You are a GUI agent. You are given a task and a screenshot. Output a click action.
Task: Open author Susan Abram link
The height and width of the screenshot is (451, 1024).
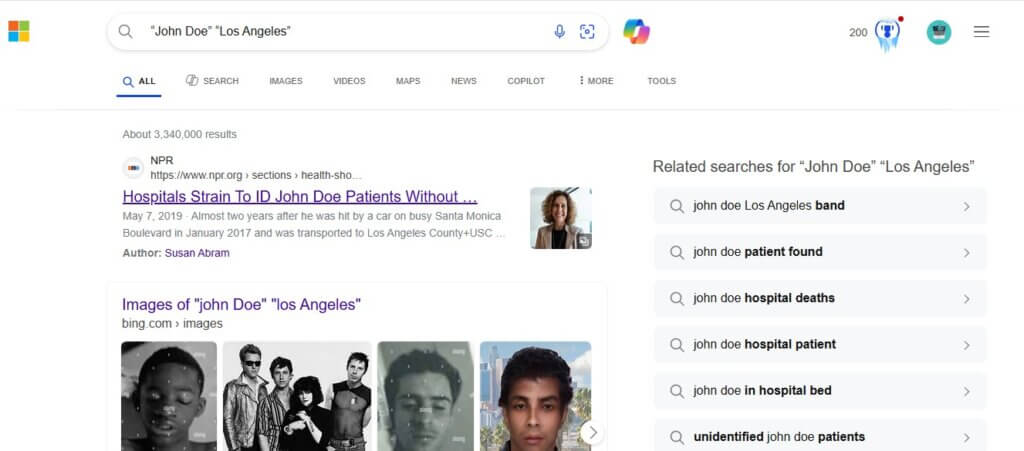click(197, 253)
